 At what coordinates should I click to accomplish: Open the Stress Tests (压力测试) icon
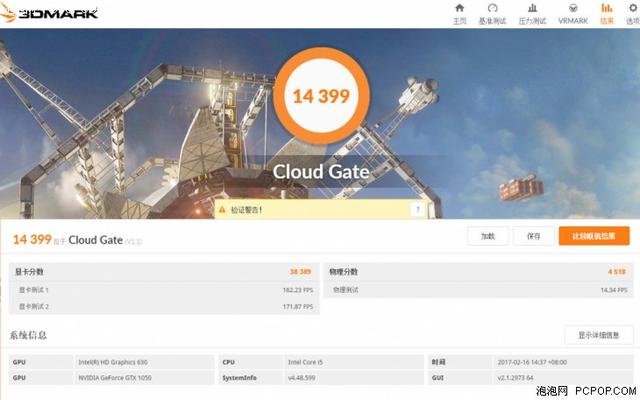click(x=532, y=8)
